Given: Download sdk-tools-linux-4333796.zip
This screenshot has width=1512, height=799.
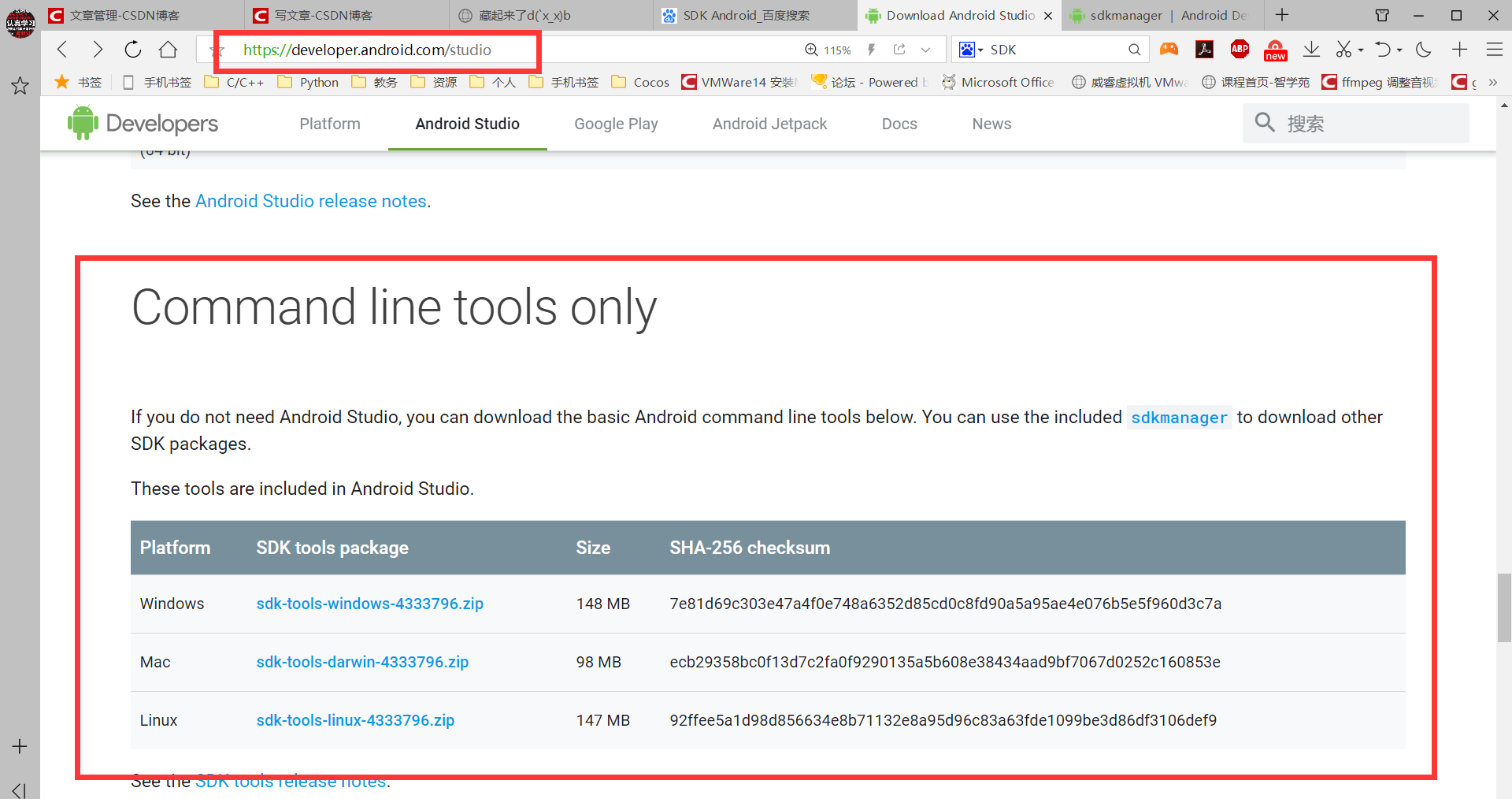Looking at the screenshot, I should tap(355, 720).
